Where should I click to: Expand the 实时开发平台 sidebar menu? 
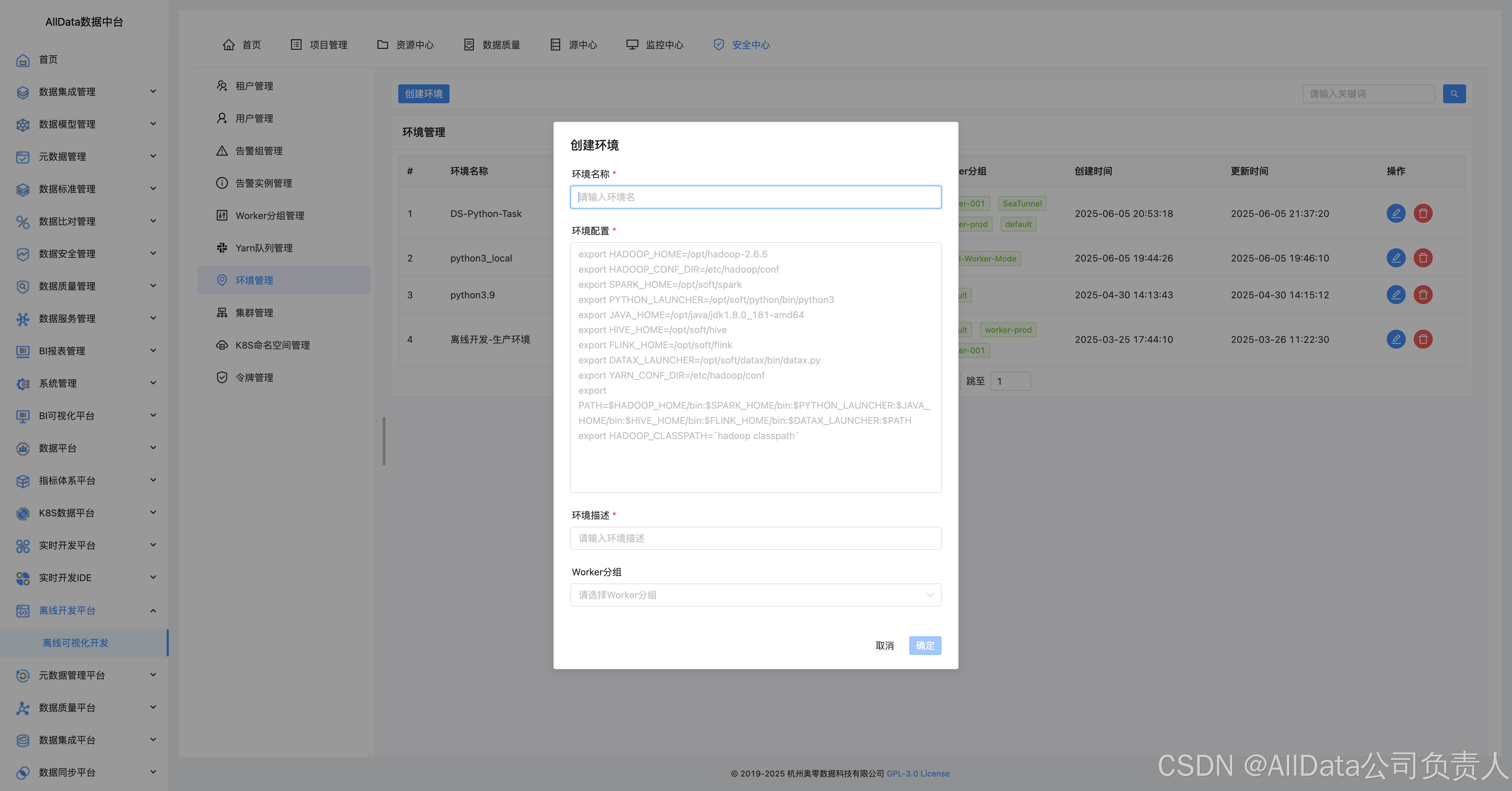pos(153,545)
